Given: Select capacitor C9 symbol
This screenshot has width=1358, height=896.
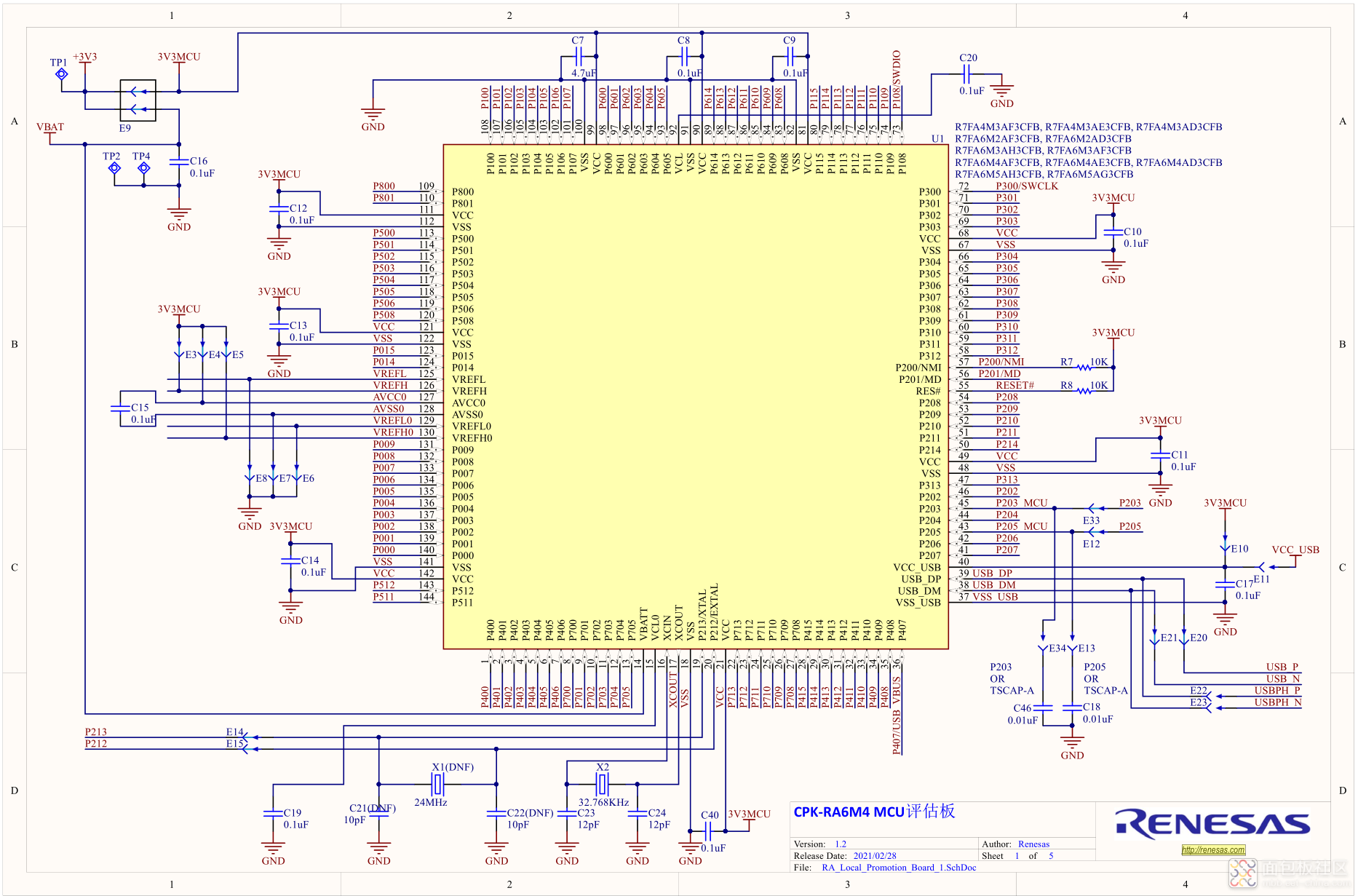Looking at the screenshot, I should click(790, 56).
